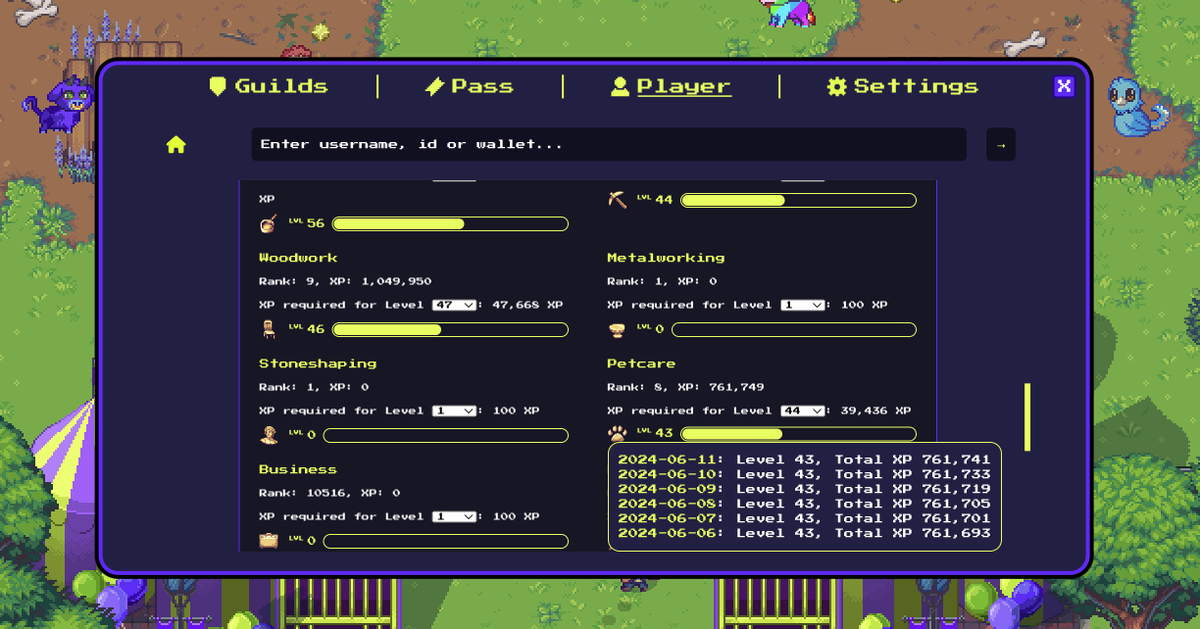Select the Woodwork skill heading
This screenshot has height=629, width=1200.
tap(298, 258)
